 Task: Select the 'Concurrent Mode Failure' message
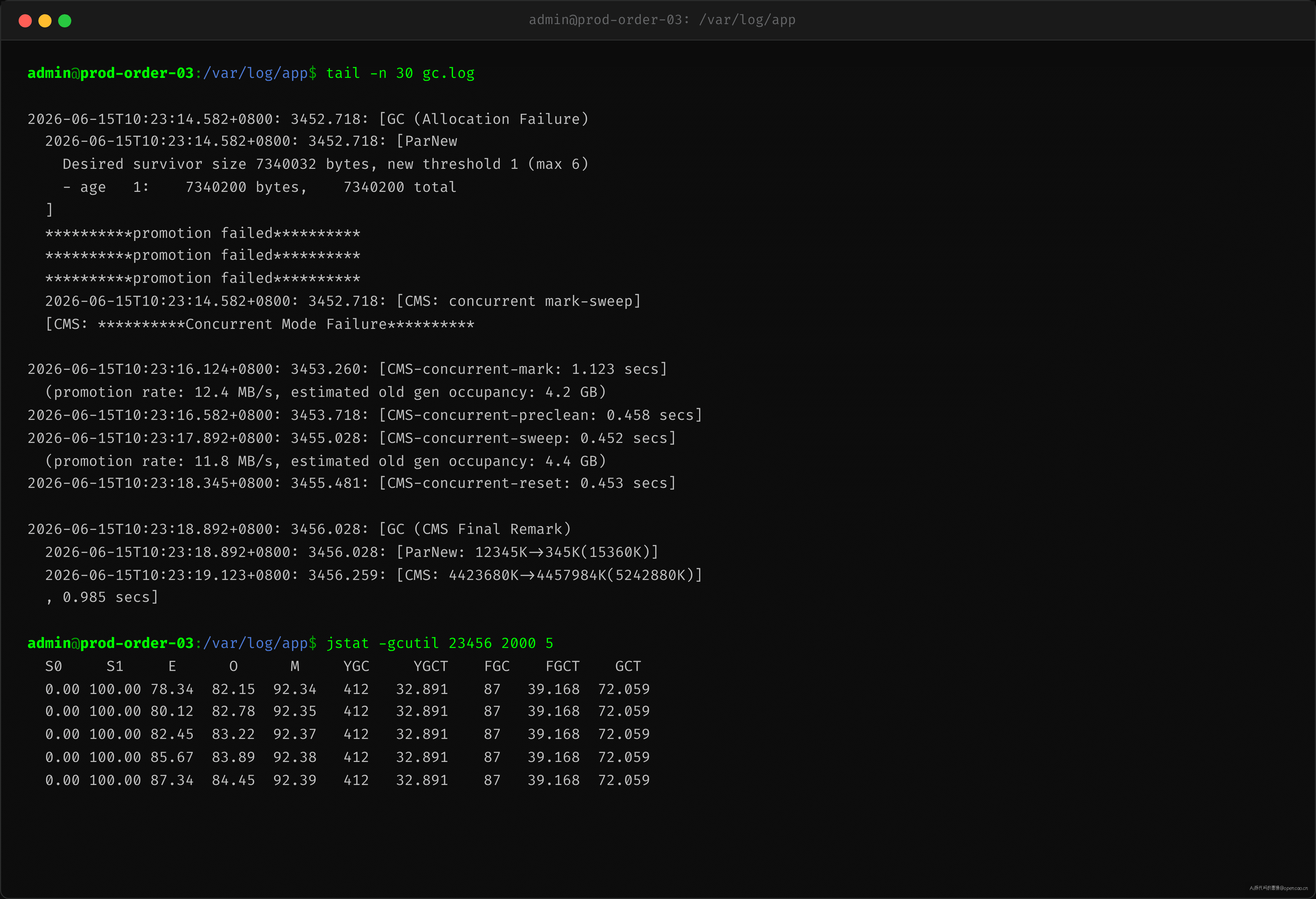pos(286,325)
